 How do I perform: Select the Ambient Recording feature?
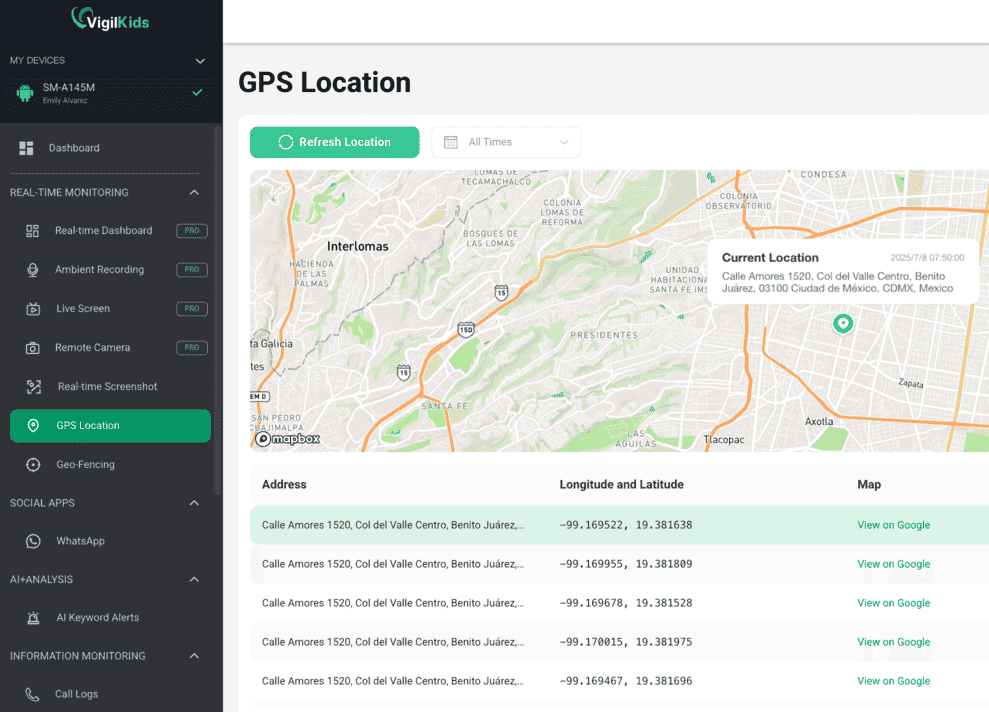[100, 269]
